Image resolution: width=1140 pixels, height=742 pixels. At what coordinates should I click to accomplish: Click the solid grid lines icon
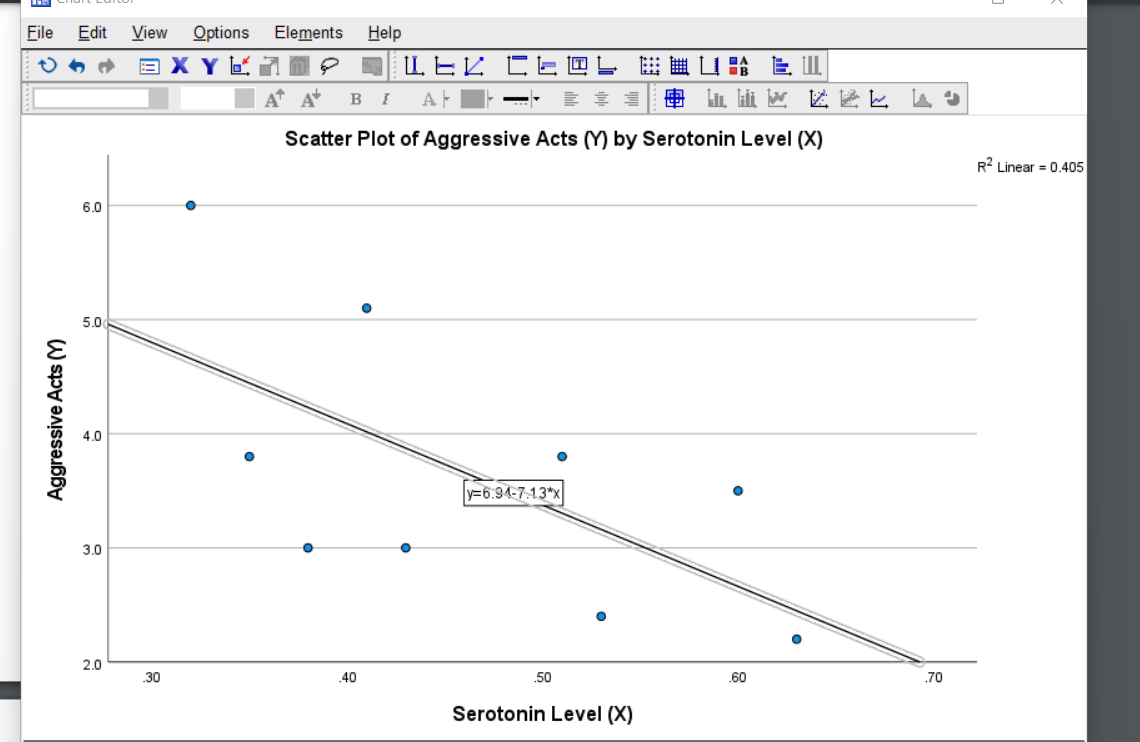coord(679,66)
